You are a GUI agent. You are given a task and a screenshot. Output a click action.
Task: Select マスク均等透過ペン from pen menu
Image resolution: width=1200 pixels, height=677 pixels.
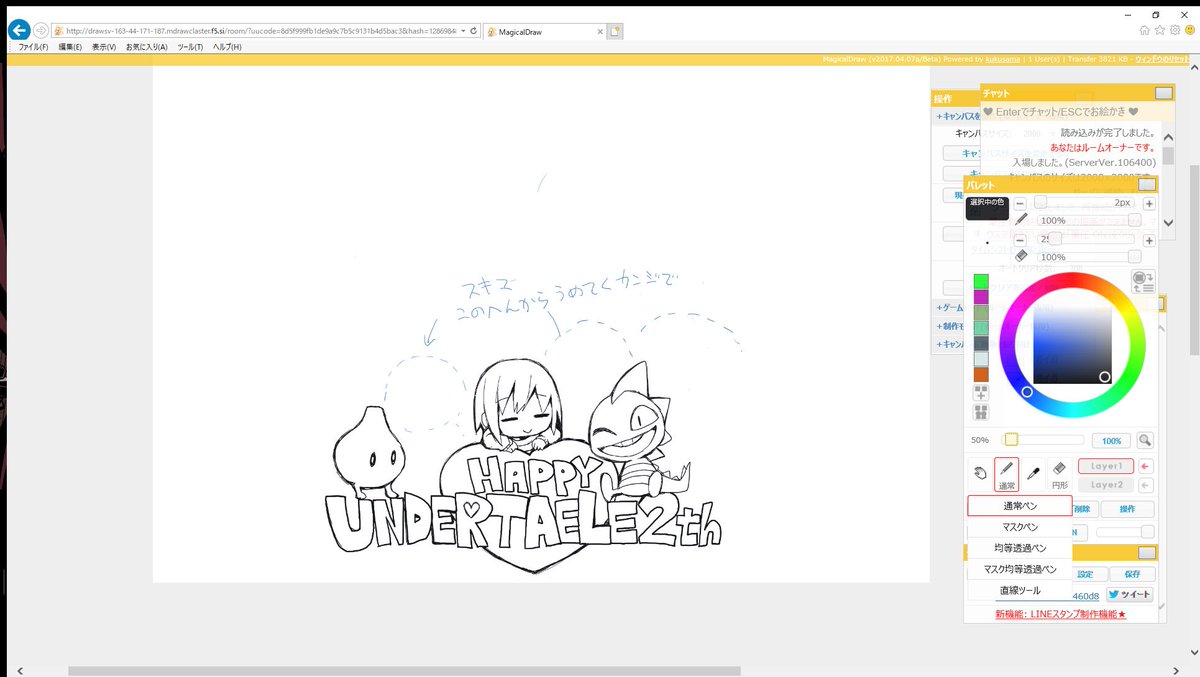(x=1020, y=569)
